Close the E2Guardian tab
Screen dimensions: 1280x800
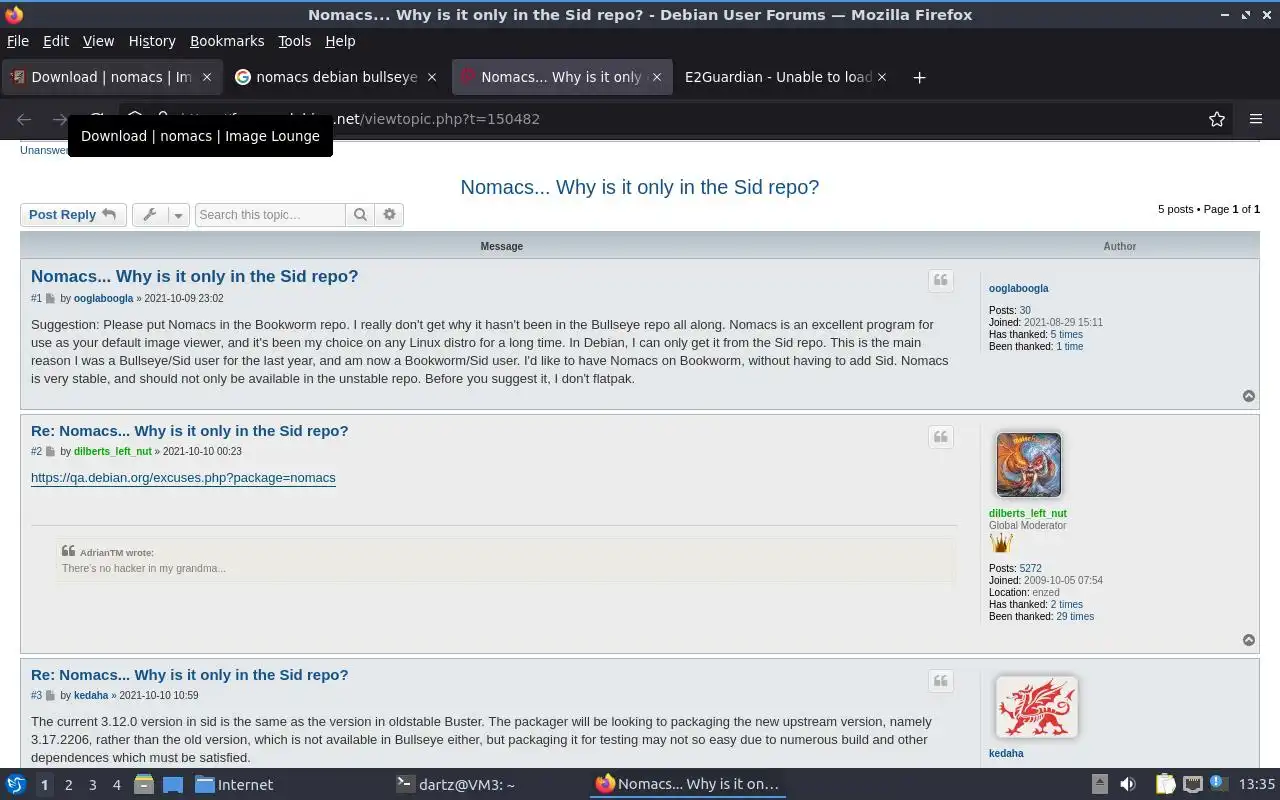point(882,77)
